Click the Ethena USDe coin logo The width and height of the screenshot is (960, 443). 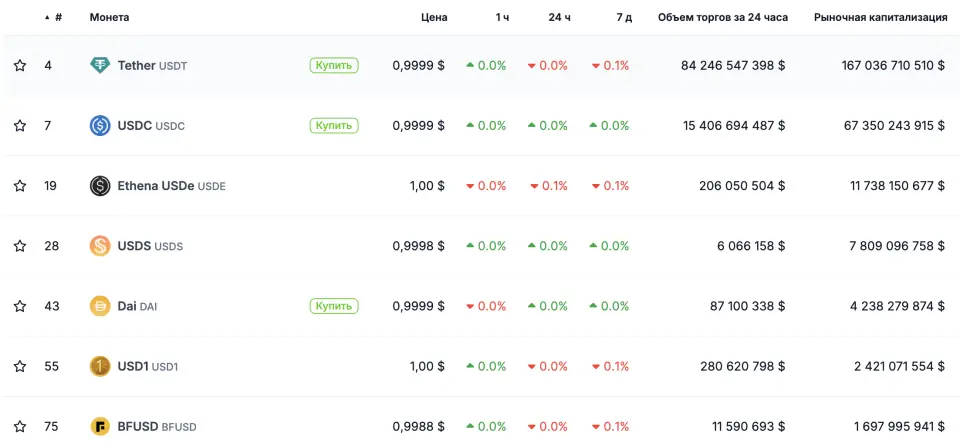click(100, 186)
